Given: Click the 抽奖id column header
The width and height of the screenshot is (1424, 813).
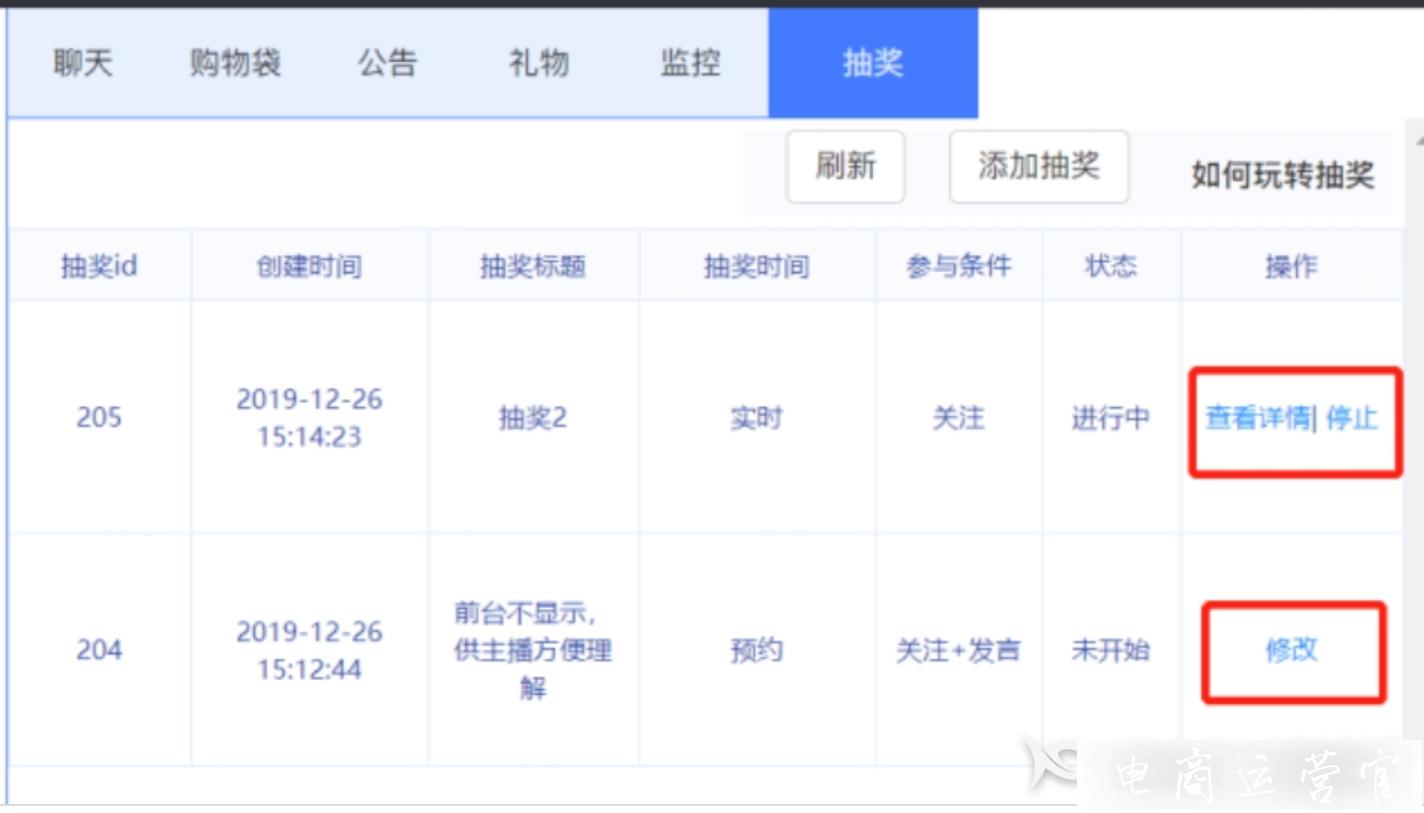Looking at the screenshot, I should (x=99, y=266).
